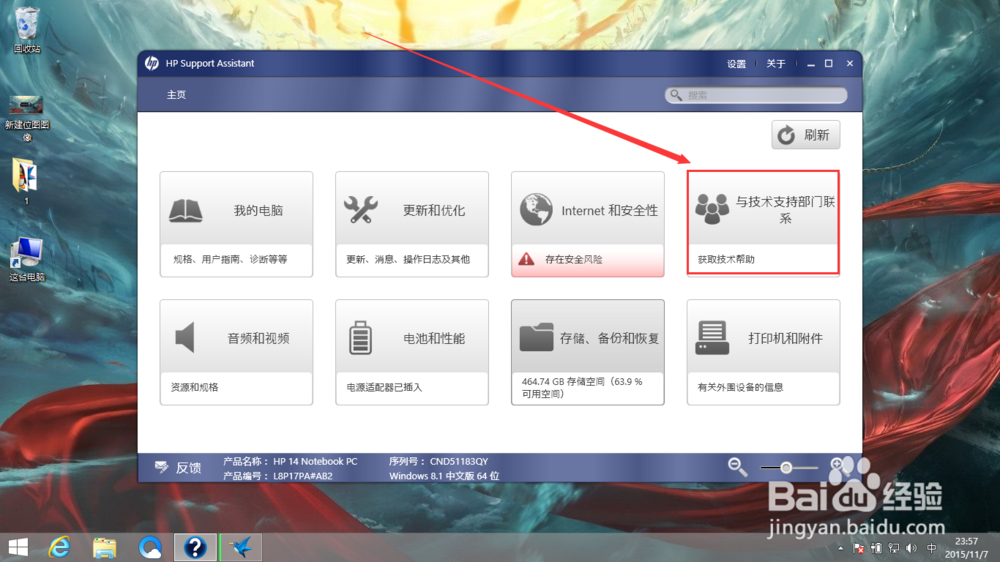Click the 资源和规格 subtitle text
1000x562 pixels.
click(x=195, y=387)
